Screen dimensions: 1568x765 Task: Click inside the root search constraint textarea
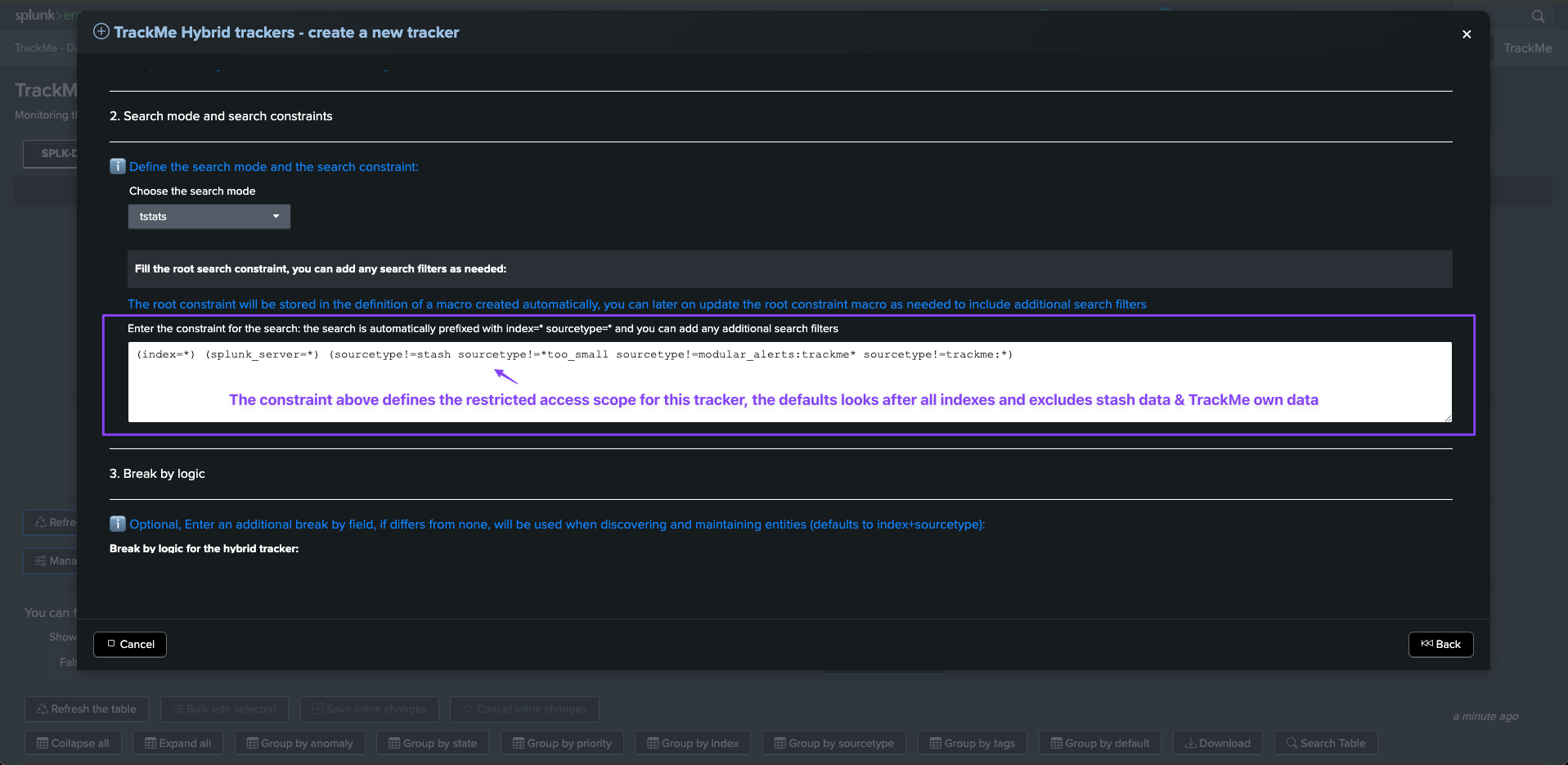(x=790, y=382)
